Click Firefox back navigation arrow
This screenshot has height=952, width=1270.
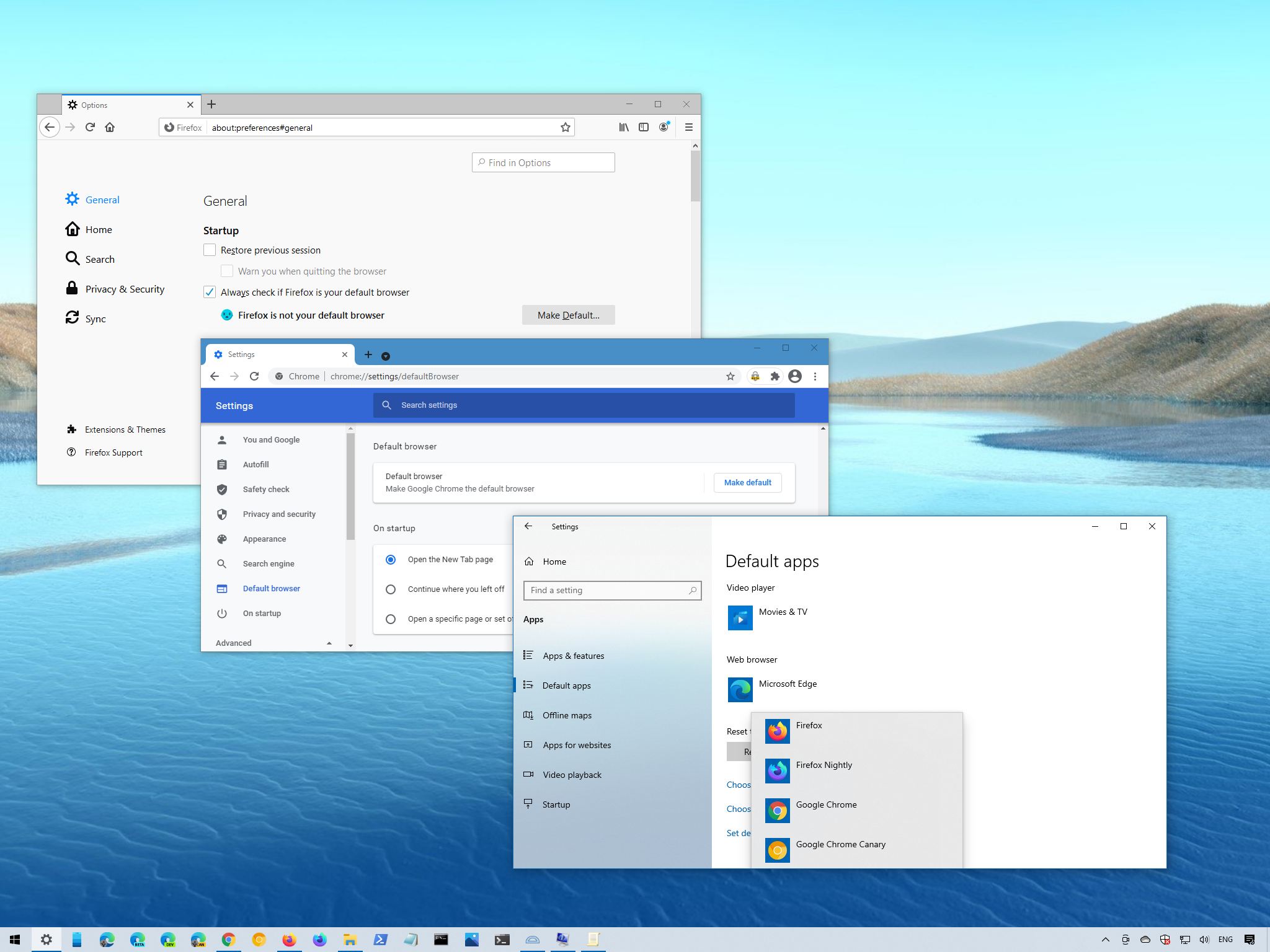[x=50, y=127]
